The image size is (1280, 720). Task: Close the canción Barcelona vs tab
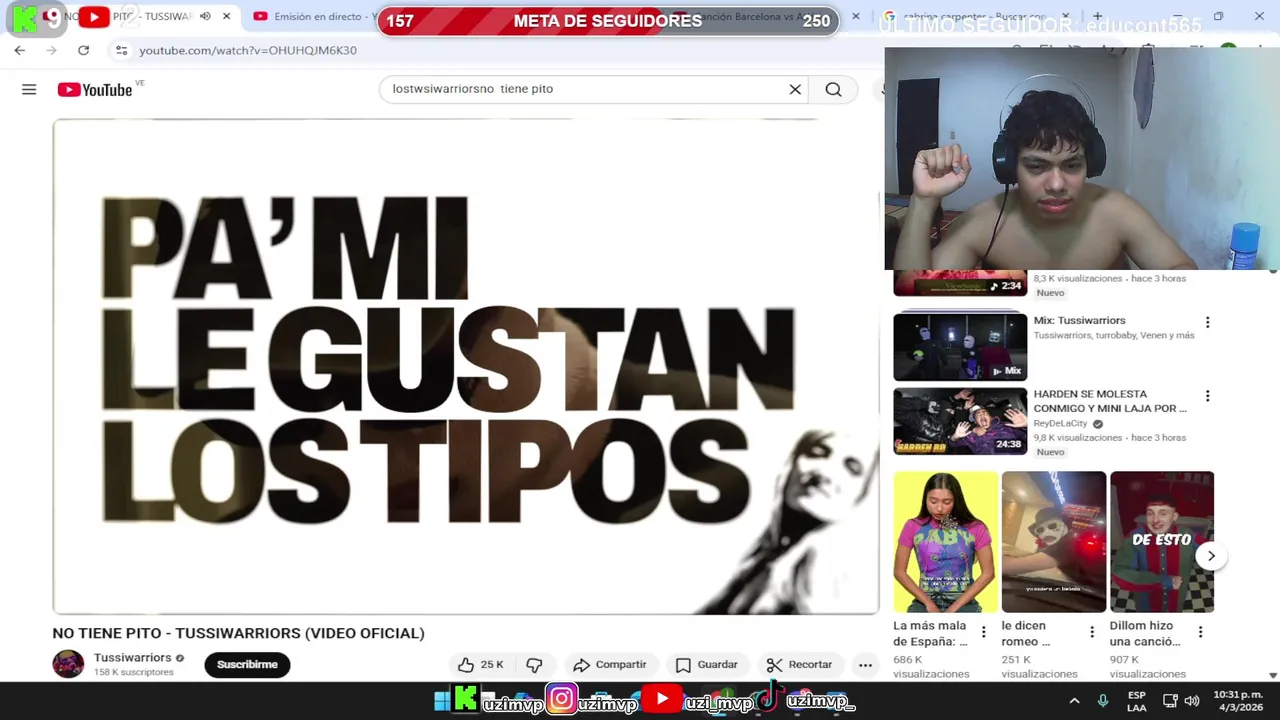click(855, 16)
